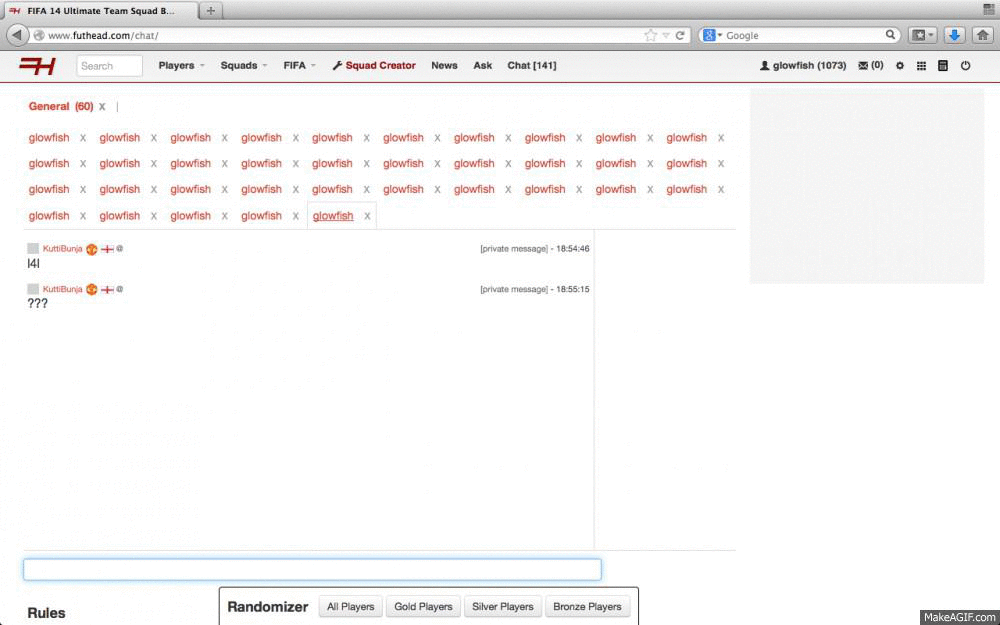Click the KuttiBunja username in the first message

pos(62,249)
